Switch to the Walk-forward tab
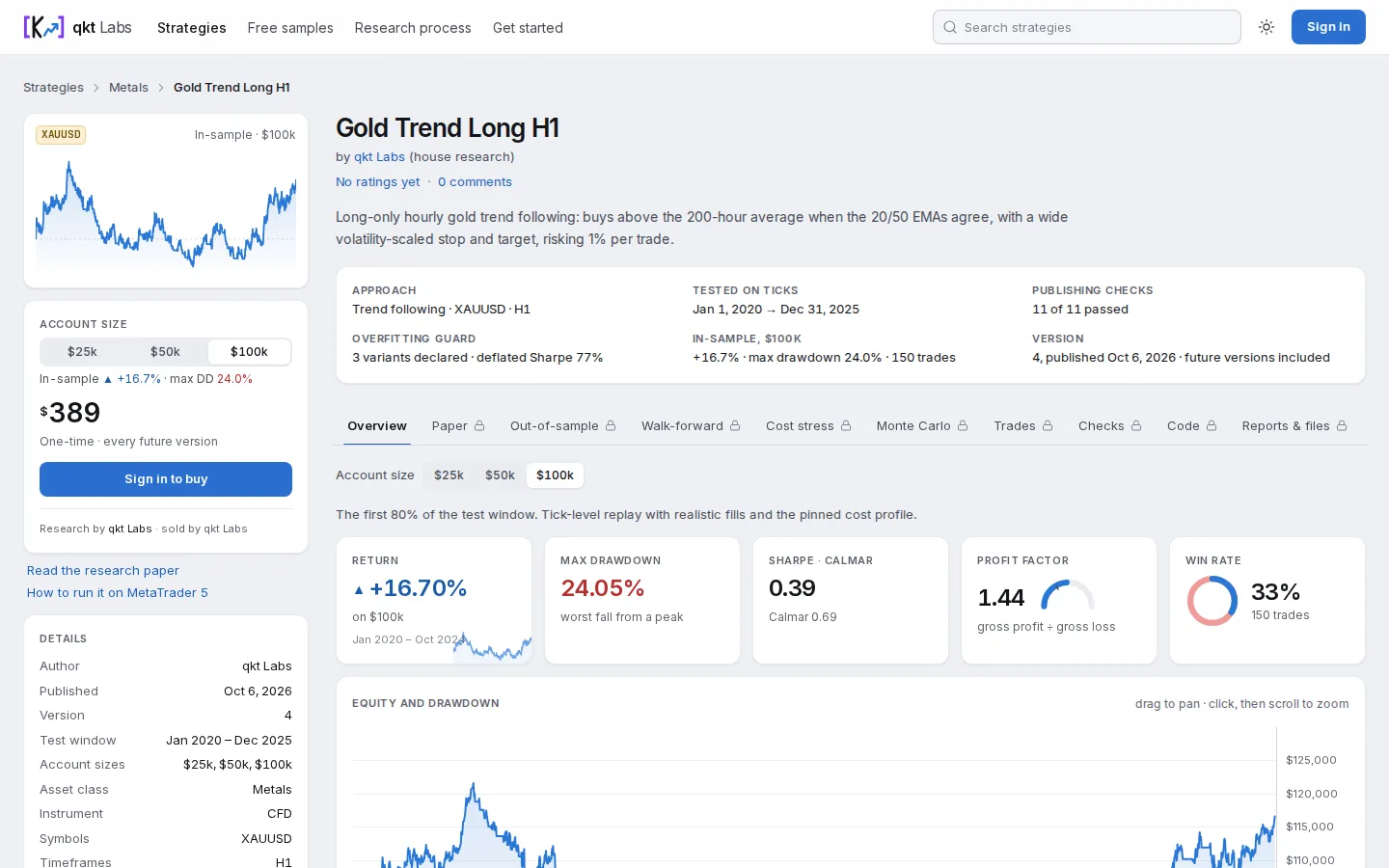The image size is (1389, 868). [691, 425]
